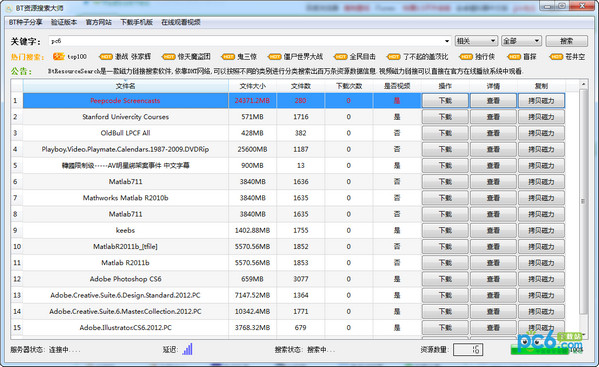Click the latency signal bars icon
Screen dimensions: 599x367
(x=188, y=349)
